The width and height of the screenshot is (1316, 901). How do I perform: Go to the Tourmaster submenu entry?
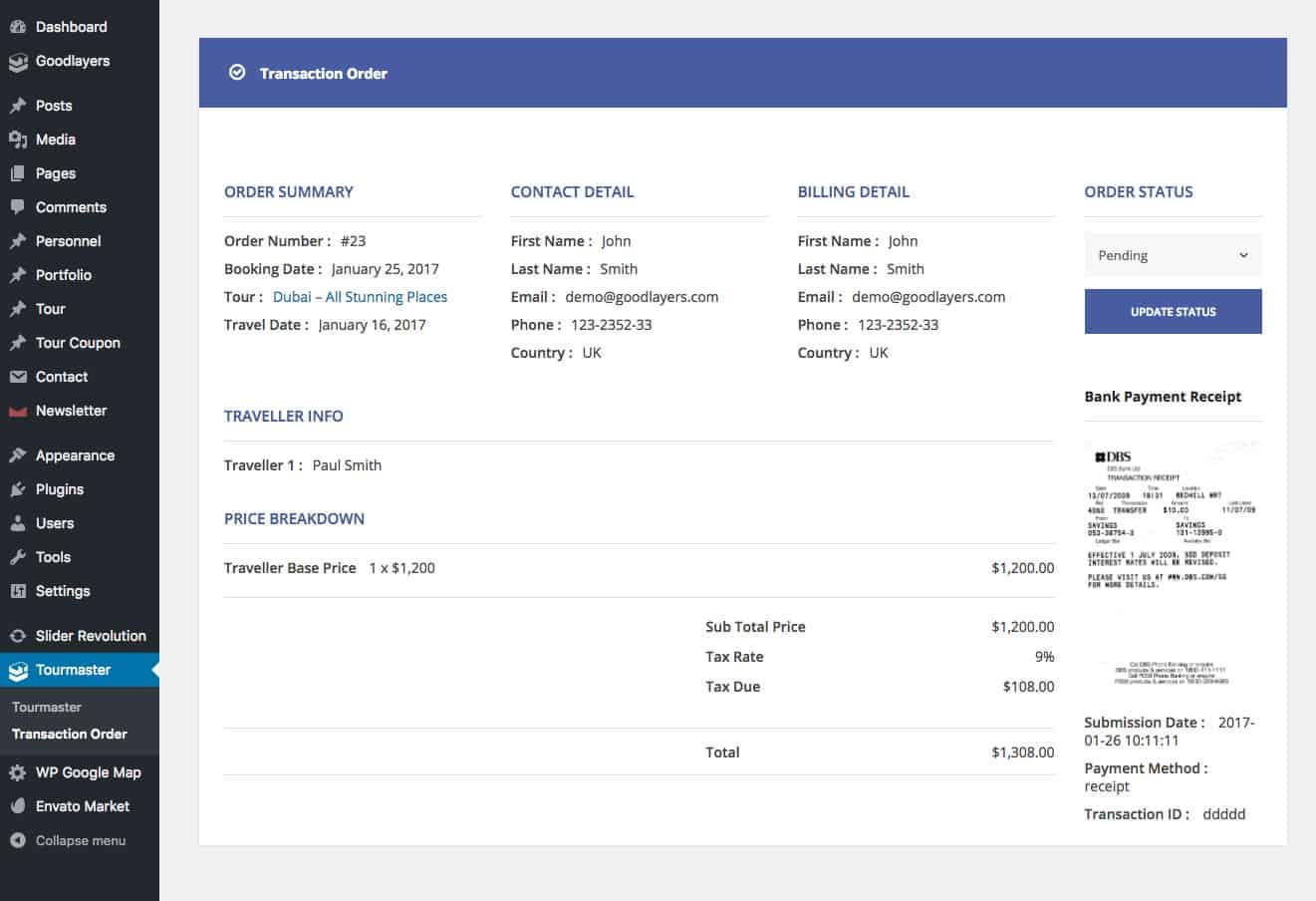[x=47, y=707]
